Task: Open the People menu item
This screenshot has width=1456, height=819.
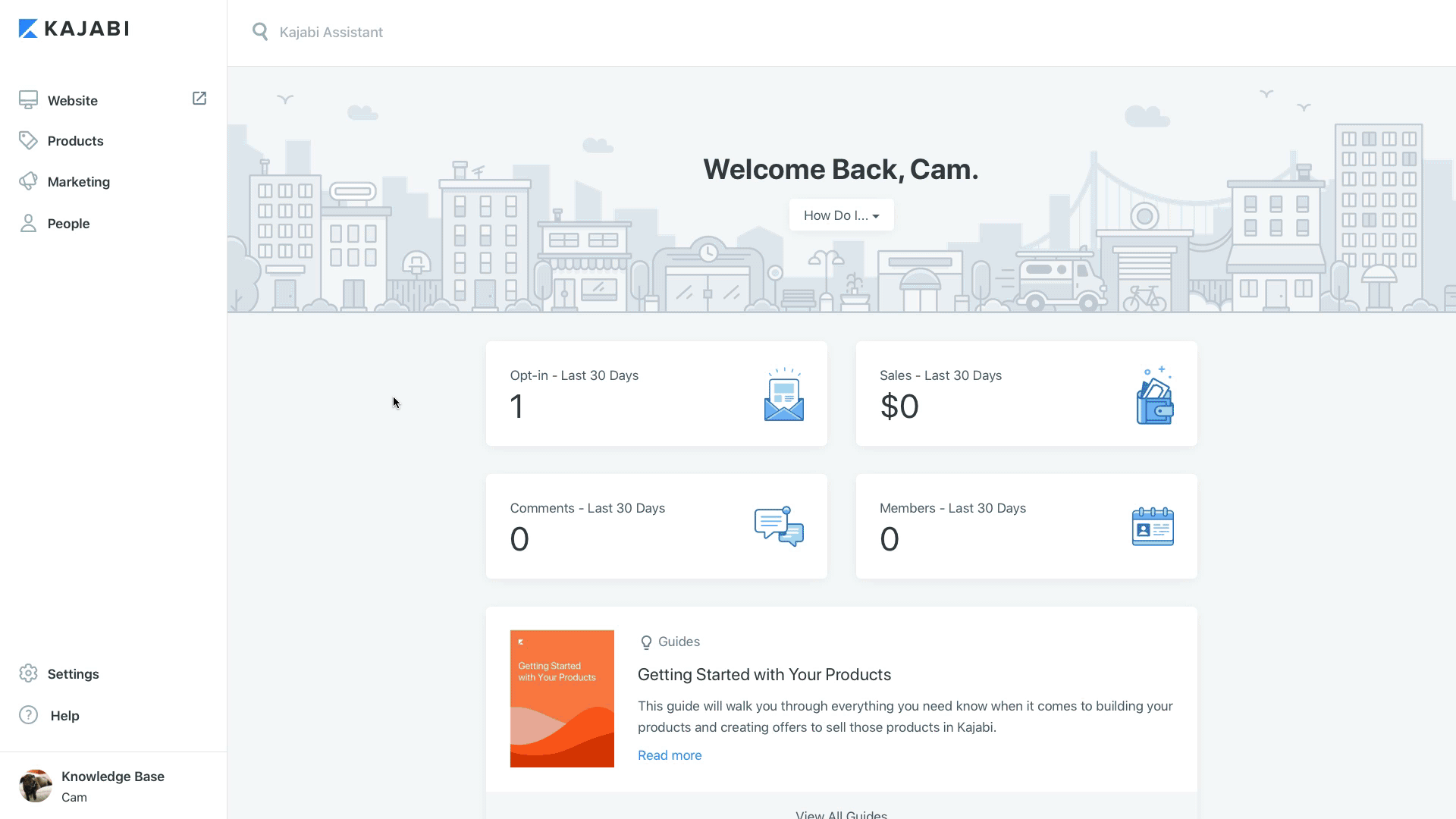Action: [x=68, y=224]
